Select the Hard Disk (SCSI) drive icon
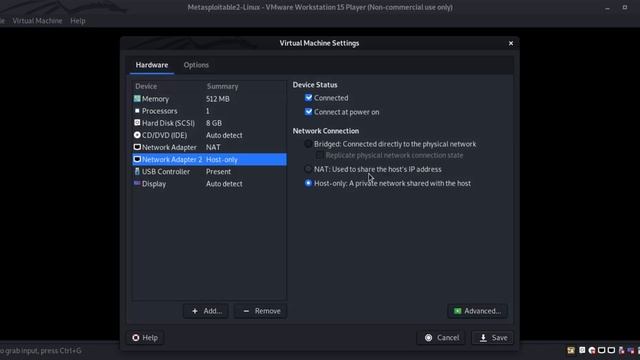 [x=137, y=122]
